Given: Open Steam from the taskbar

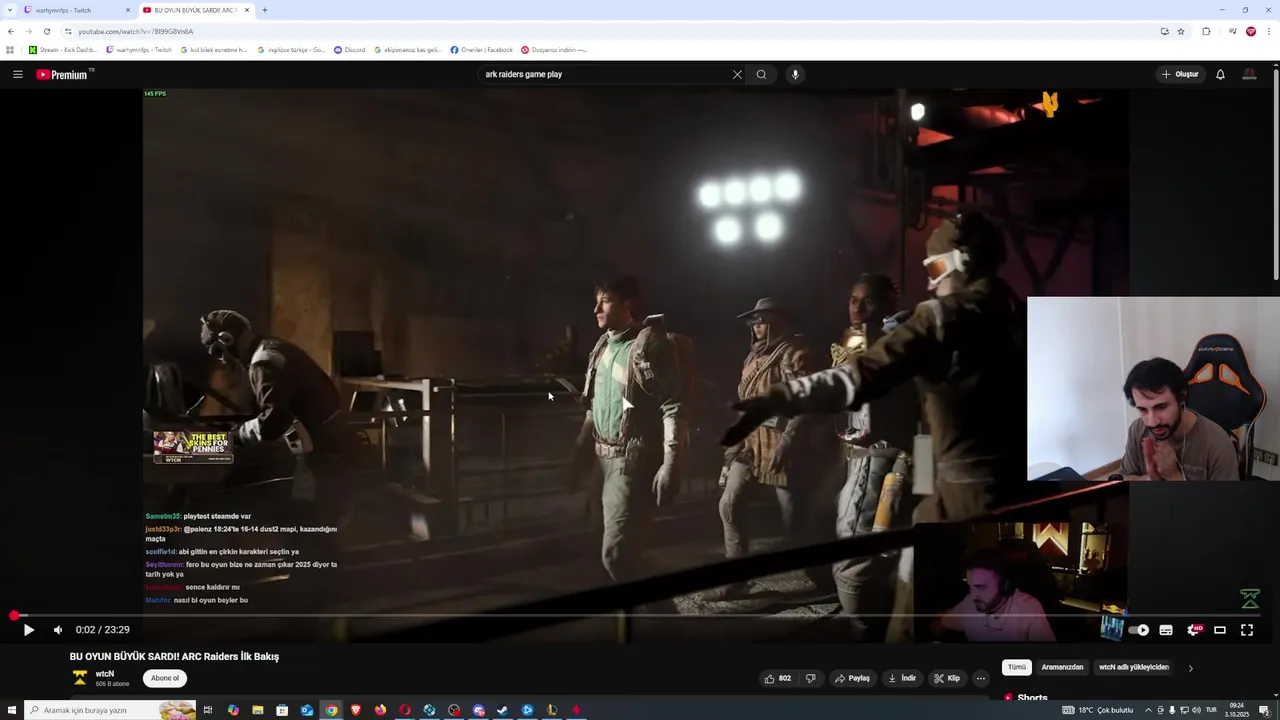Looking at the screenshot, I should coord(503,710).
